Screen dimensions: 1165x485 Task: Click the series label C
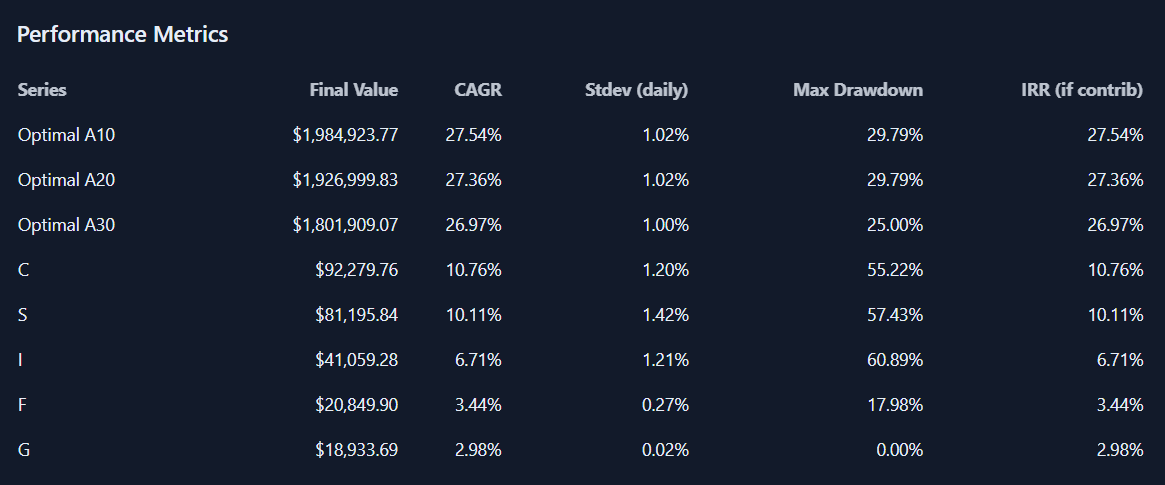click(24, 270)
